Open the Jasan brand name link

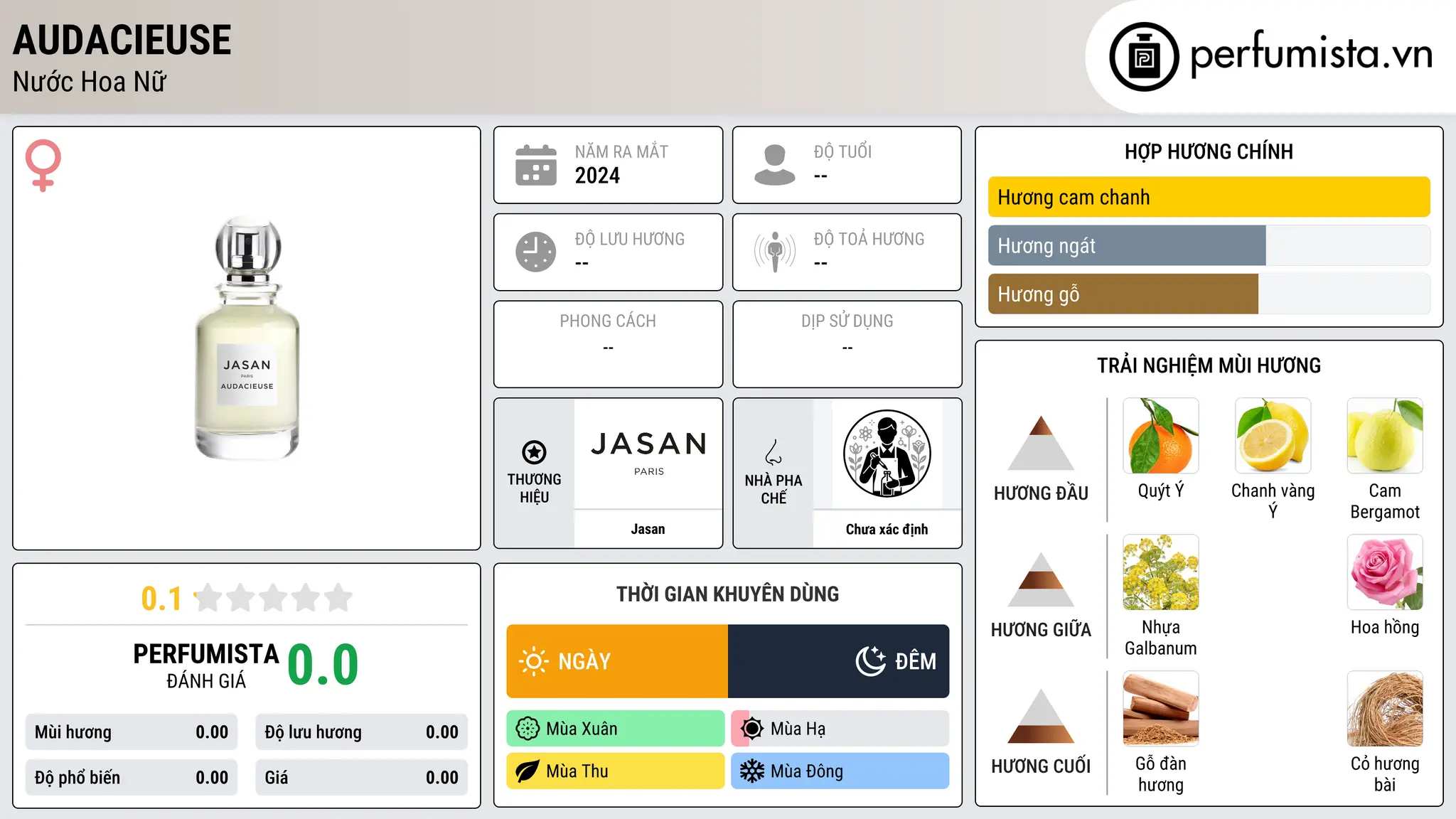tap(648, 529)
